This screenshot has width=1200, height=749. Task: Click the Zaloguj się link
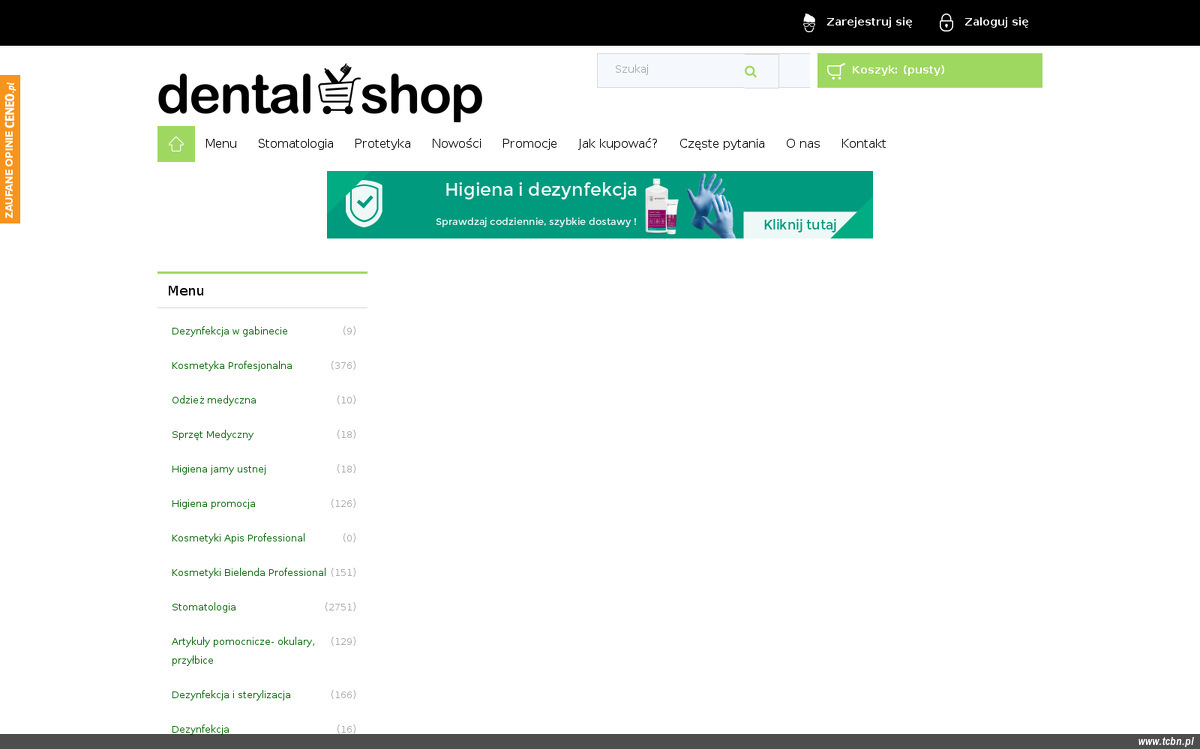coord(996,22)
